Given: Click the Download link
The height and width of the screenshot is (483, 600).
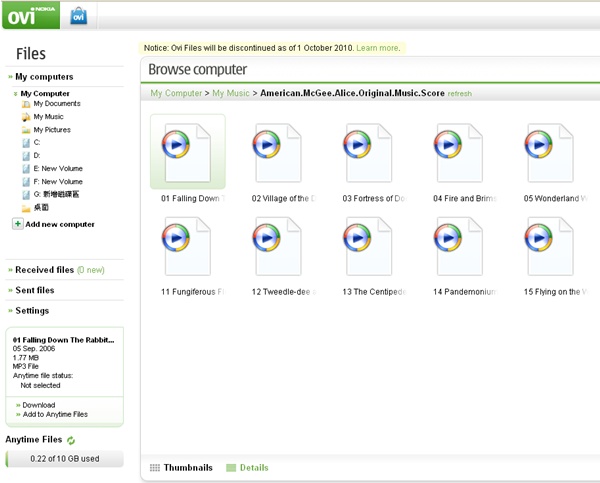Looking at the screenshot, I should [39, 405].
